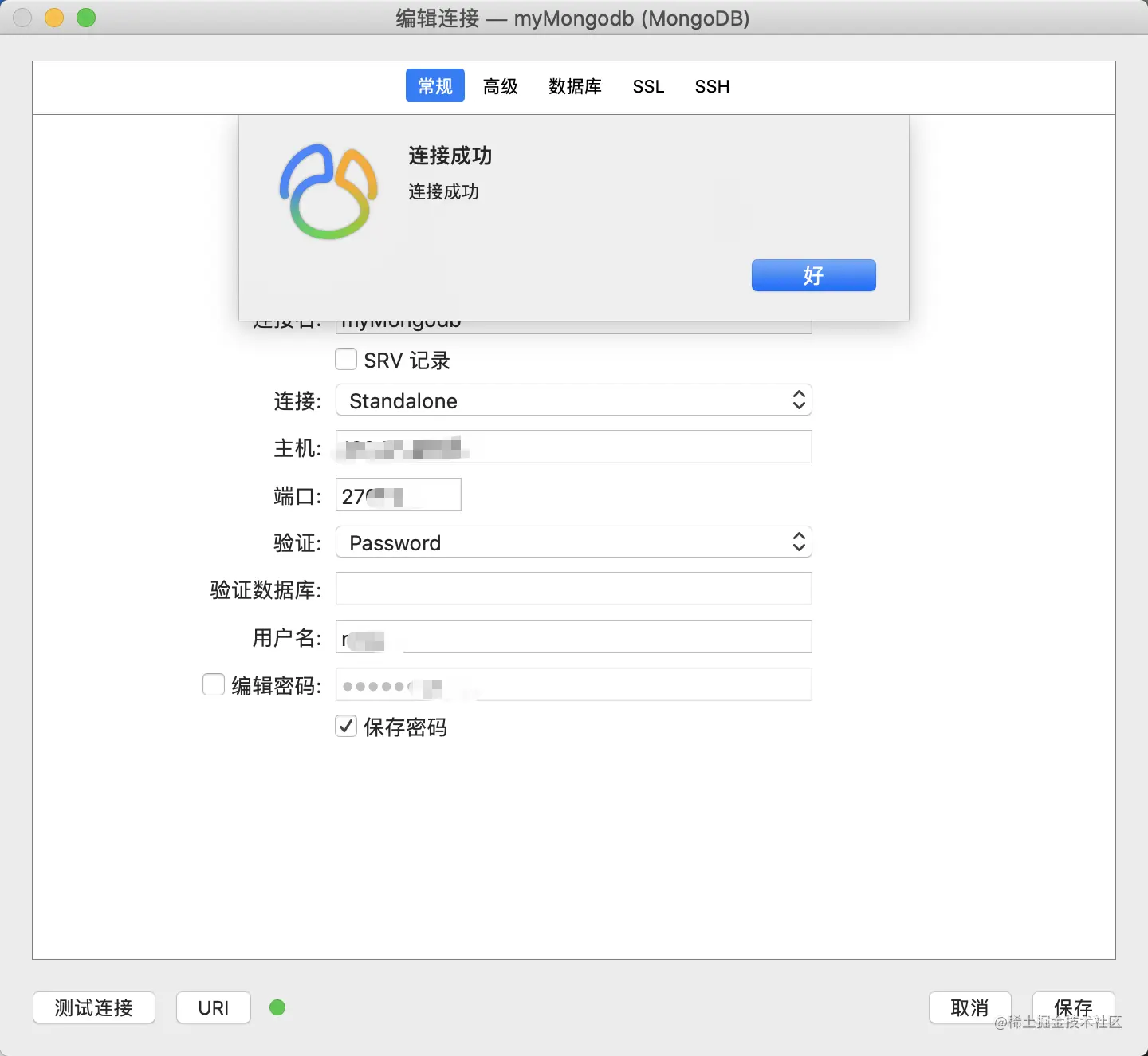
Task: Switch to the SSL tab
Action: pos(648,86)
